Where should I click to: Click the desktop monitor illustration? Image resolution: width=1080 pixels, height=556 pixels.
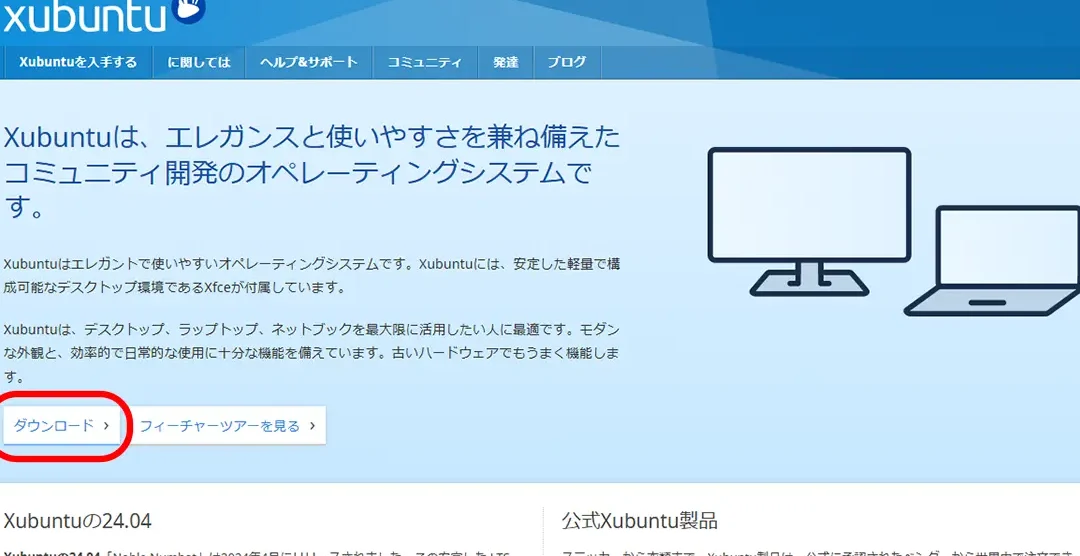click(809, 221)
